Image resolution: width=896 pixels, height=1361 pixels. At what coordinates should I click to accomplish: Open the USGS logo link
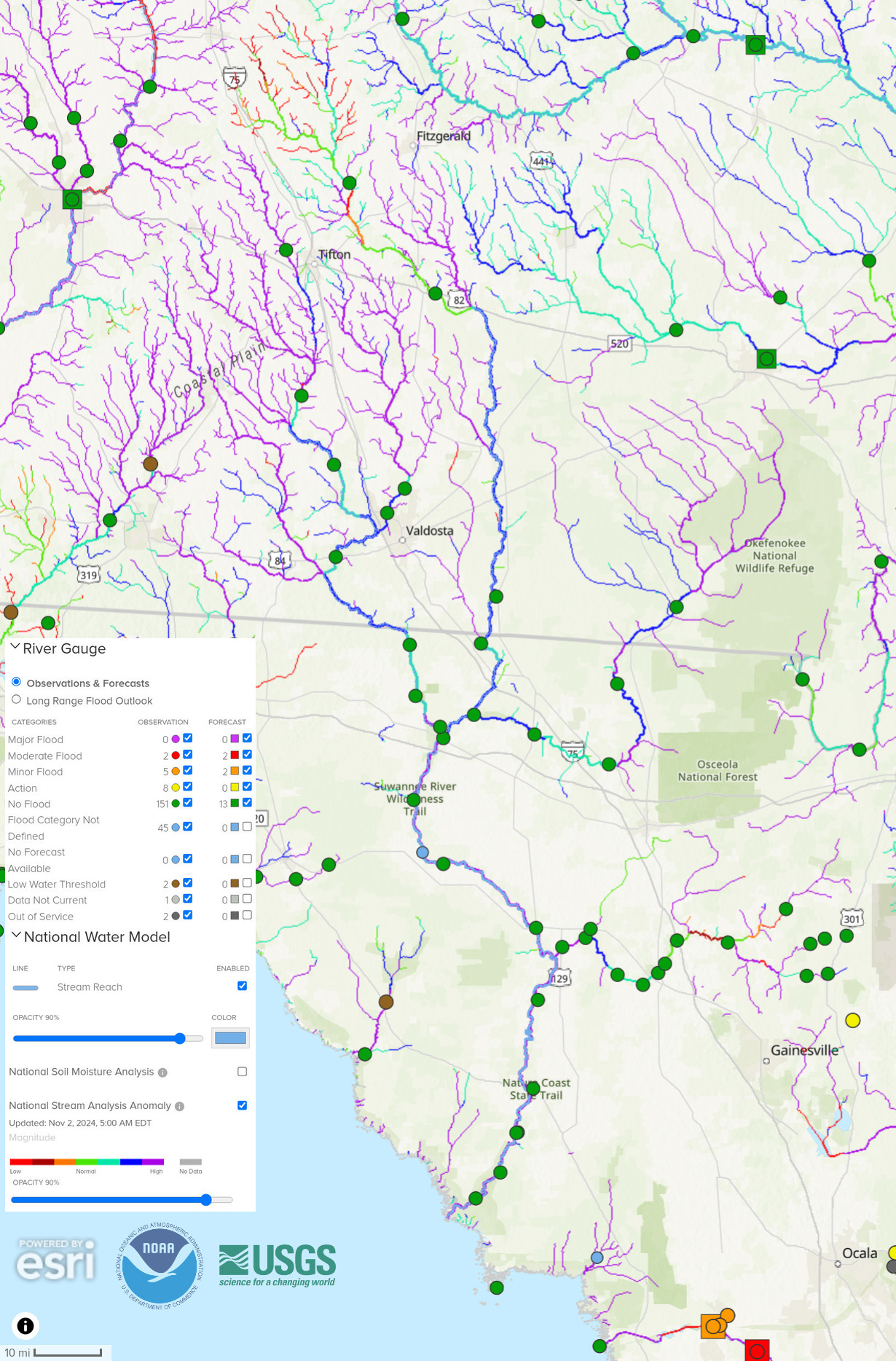pyautogui.click(x=278, y=1266)
